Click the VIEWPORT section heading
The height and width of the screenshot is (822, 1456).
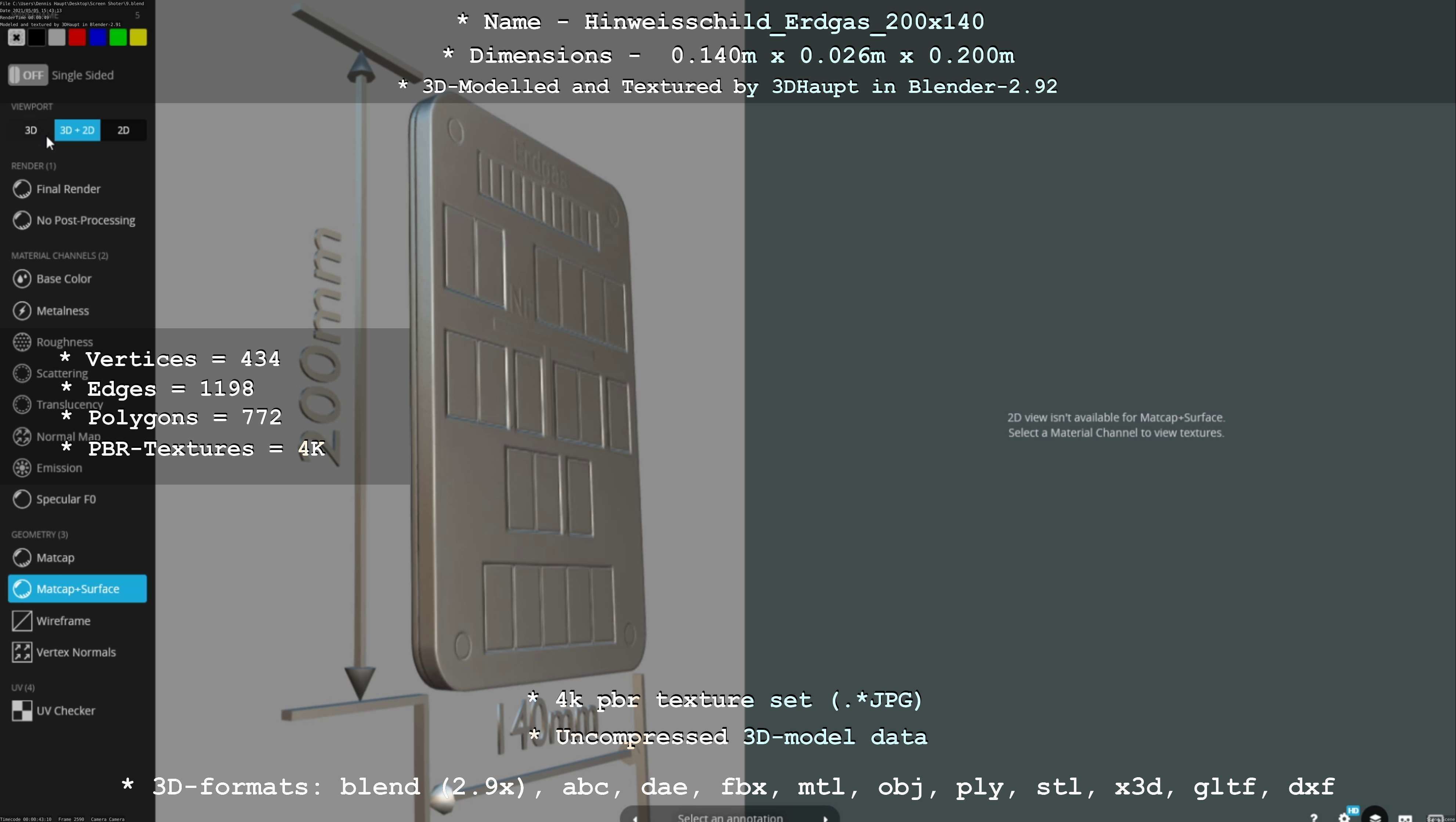[x=32, y=107]
